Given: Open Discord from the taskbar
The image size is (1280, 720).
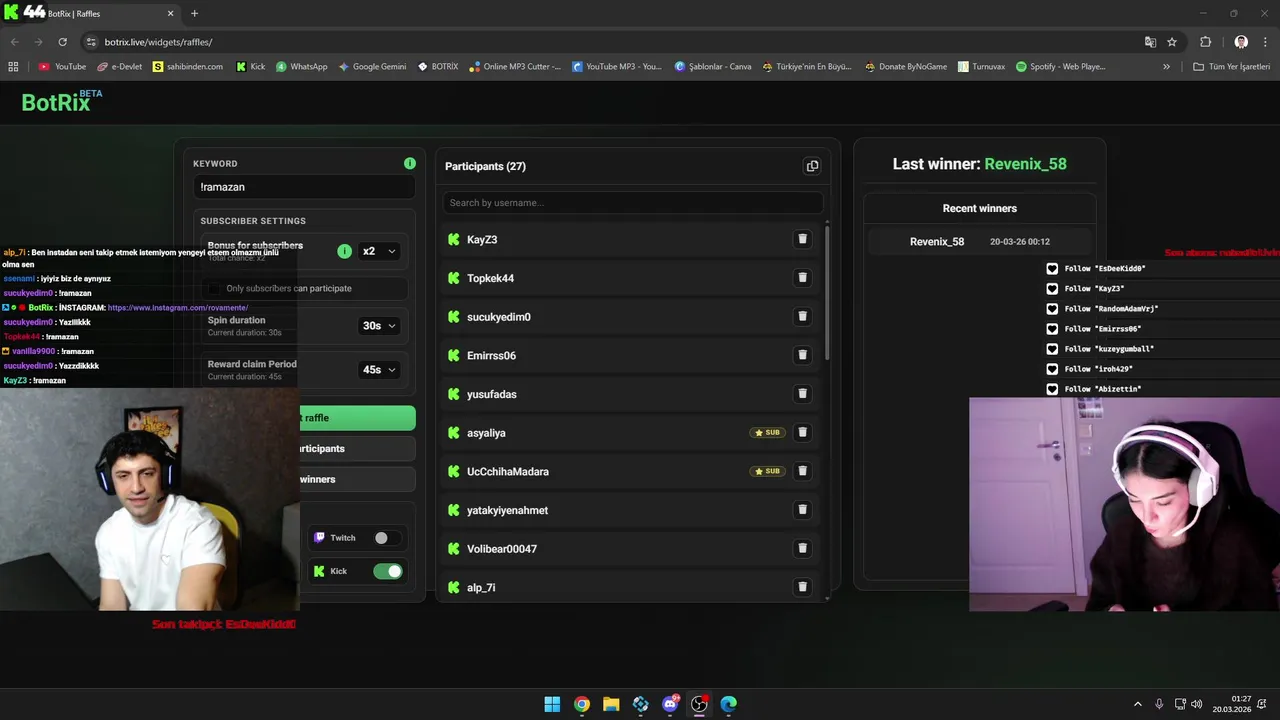Looking at the screenshot, I should tap(670, 704).
